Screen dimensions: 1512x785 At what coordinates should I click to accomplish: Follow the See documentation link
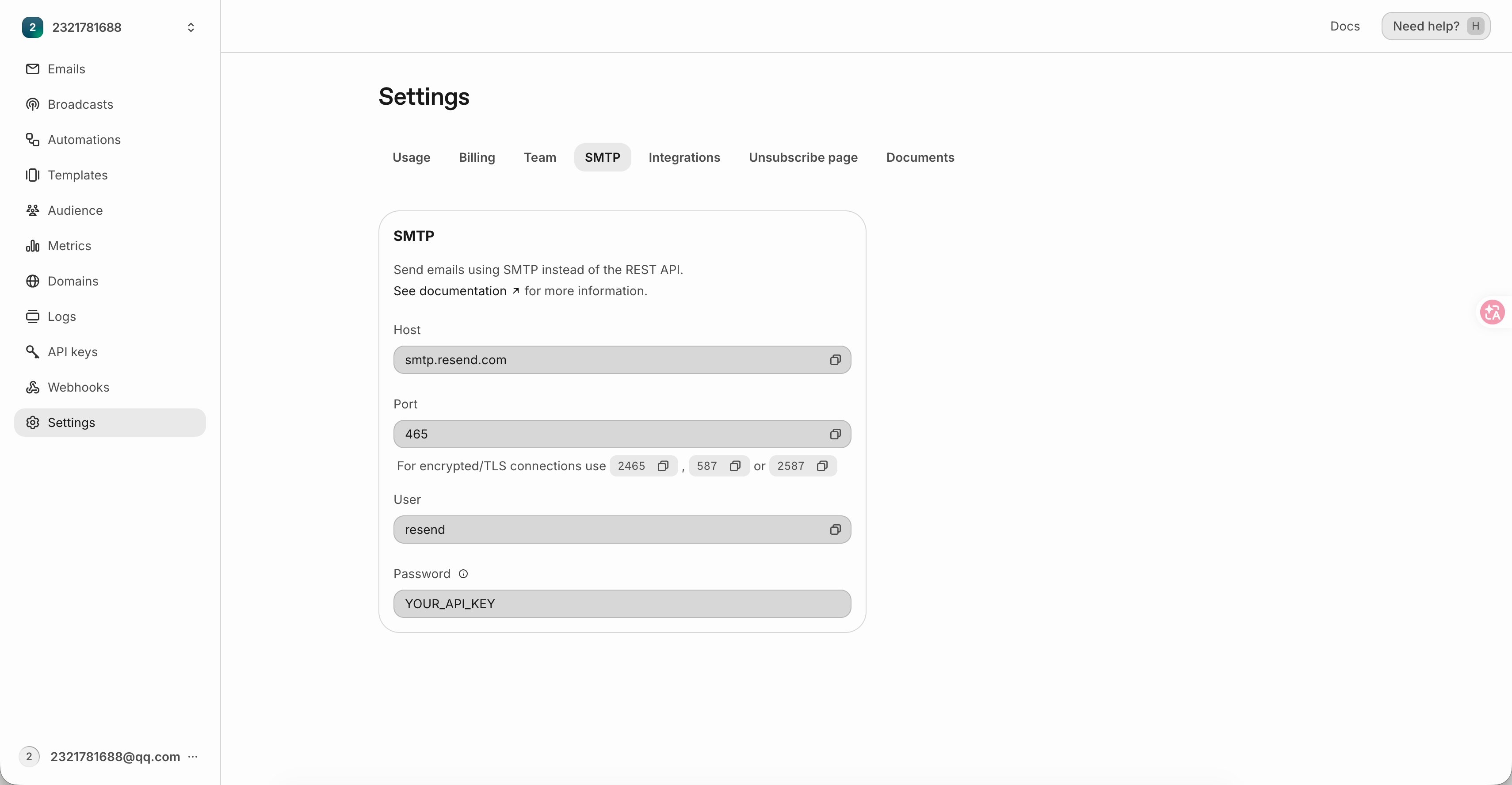[x=456, y=291]
